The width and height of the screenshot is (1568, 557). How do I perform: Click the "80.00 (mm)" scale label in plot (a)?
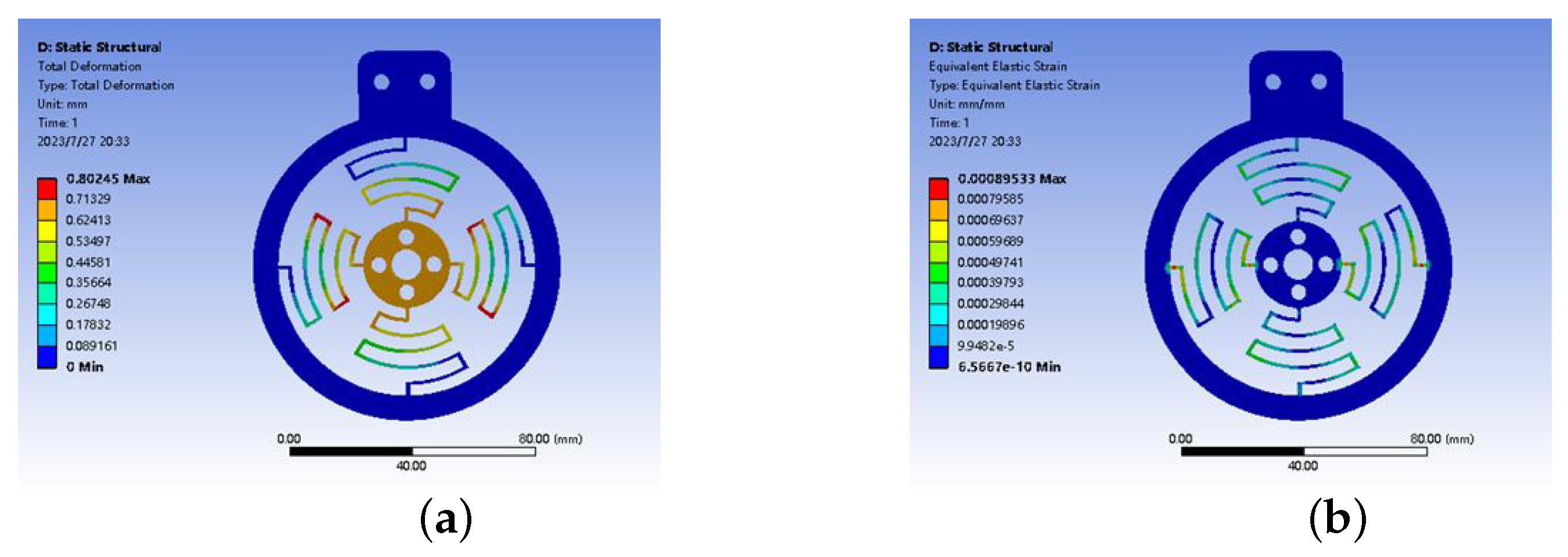coord(550,439)
